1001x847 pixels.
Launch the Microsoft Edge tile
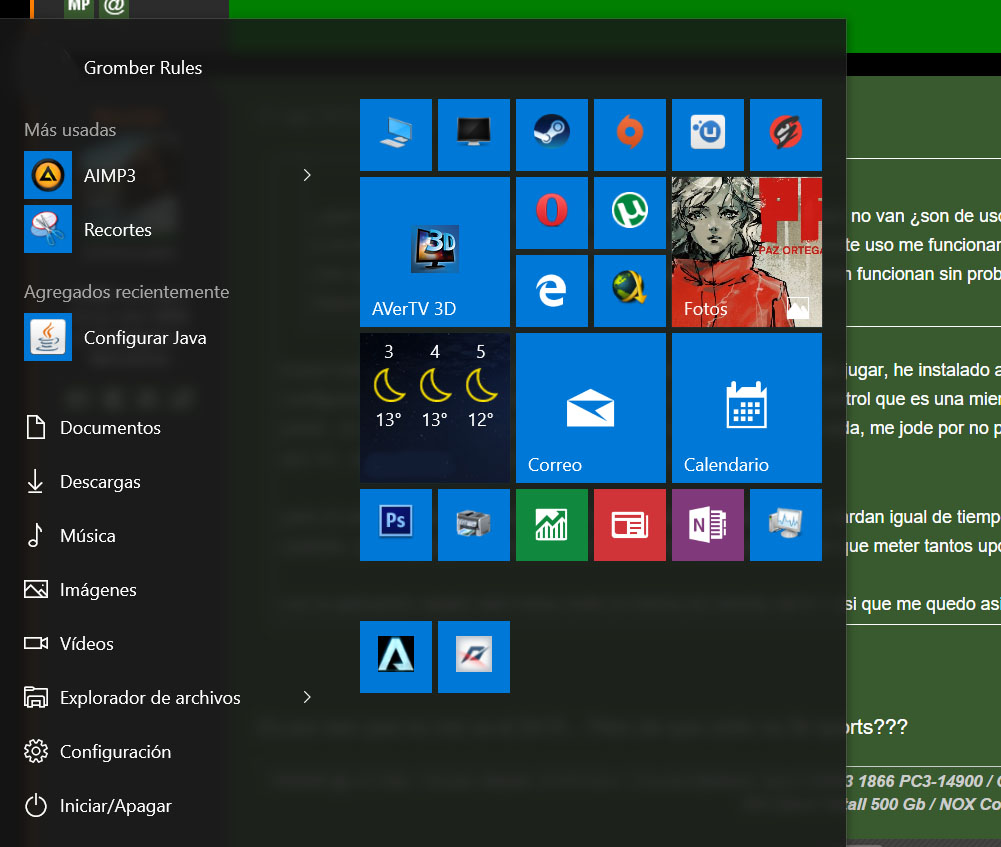[551, 291]
